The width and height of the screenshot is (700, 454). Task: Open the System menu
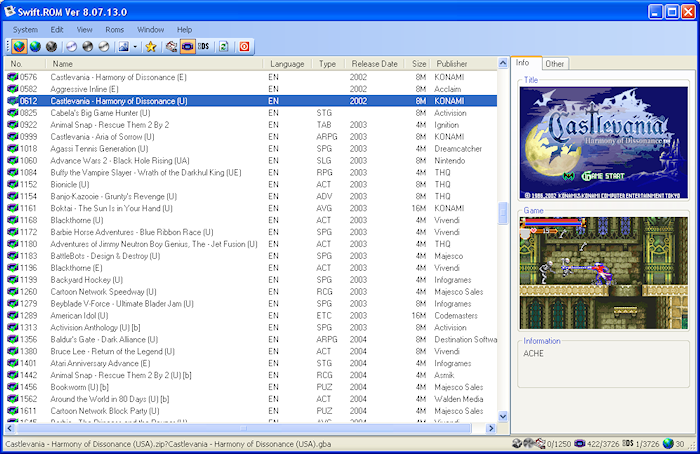coord(25,29)
